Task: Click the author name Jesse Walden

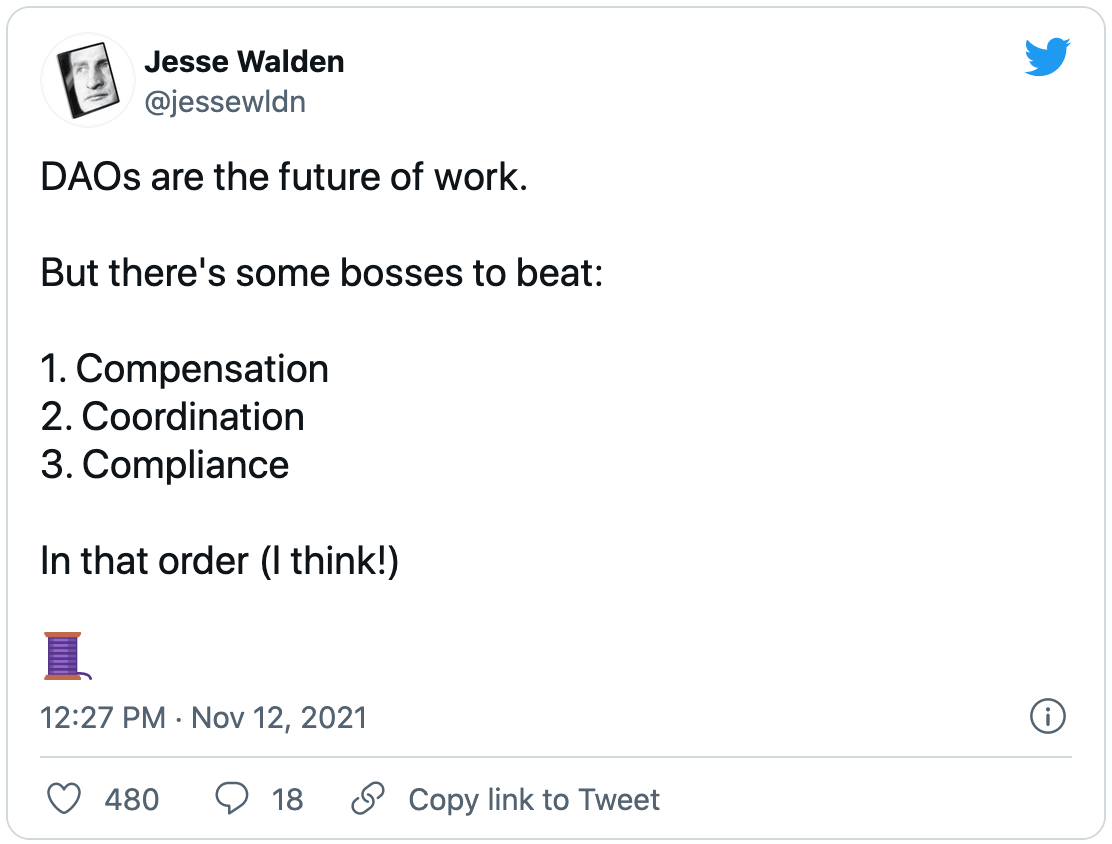Action: pos(244,61)
